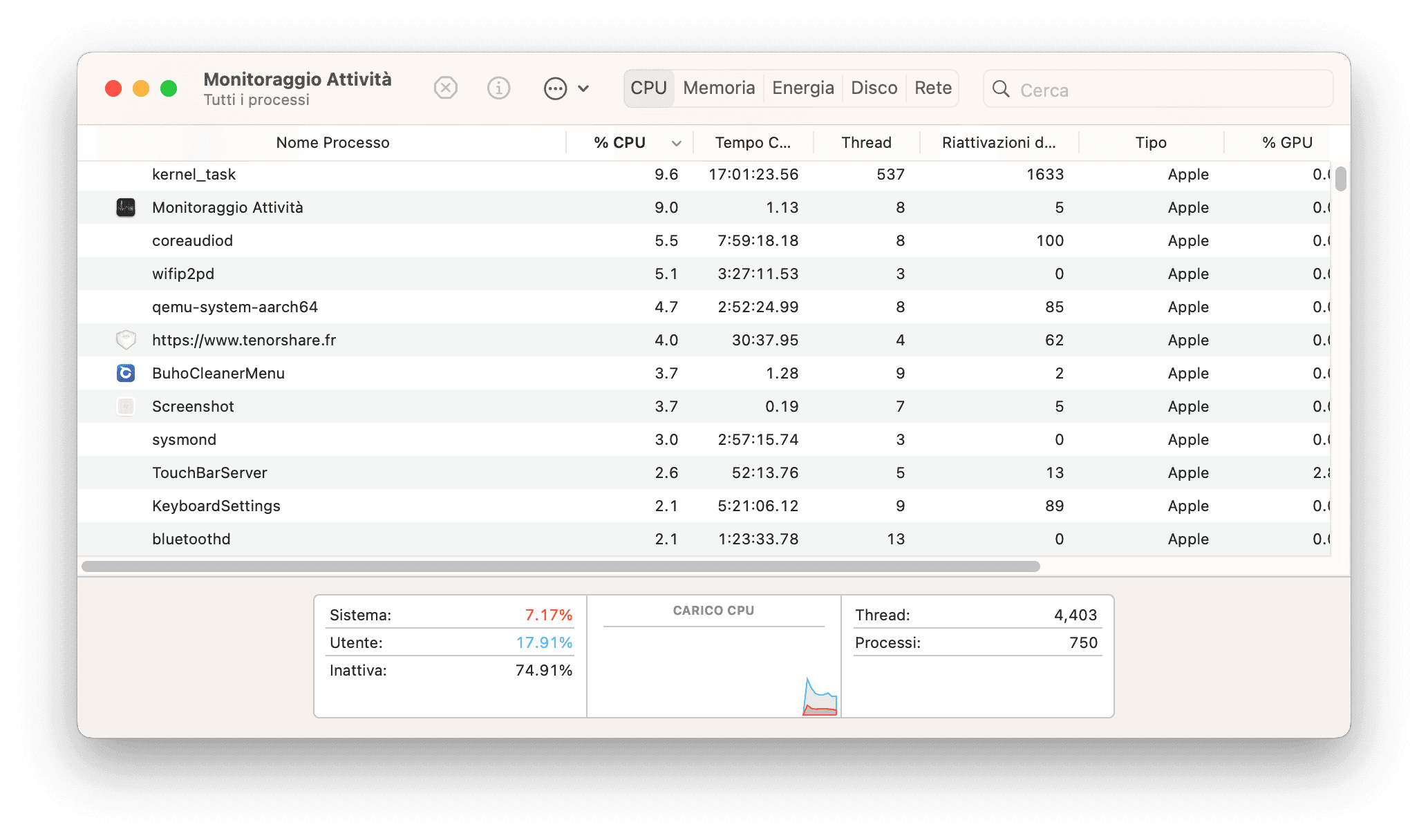This screenshot has width=1428, height=840.
Task: Expand the chevron next to ellipsis button
Action: point(583,88)
